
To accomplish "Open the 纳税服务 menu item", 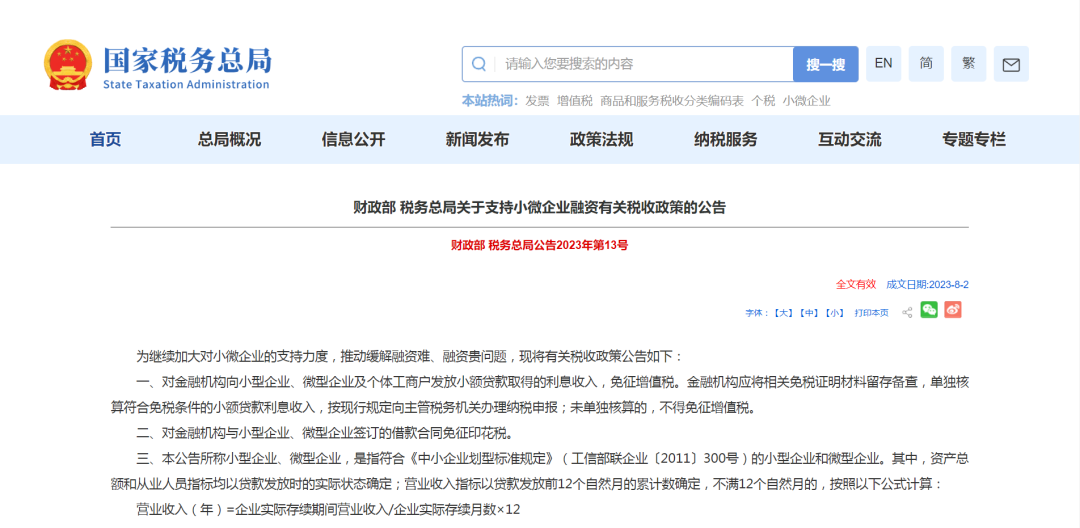I will tap(725, 140).
